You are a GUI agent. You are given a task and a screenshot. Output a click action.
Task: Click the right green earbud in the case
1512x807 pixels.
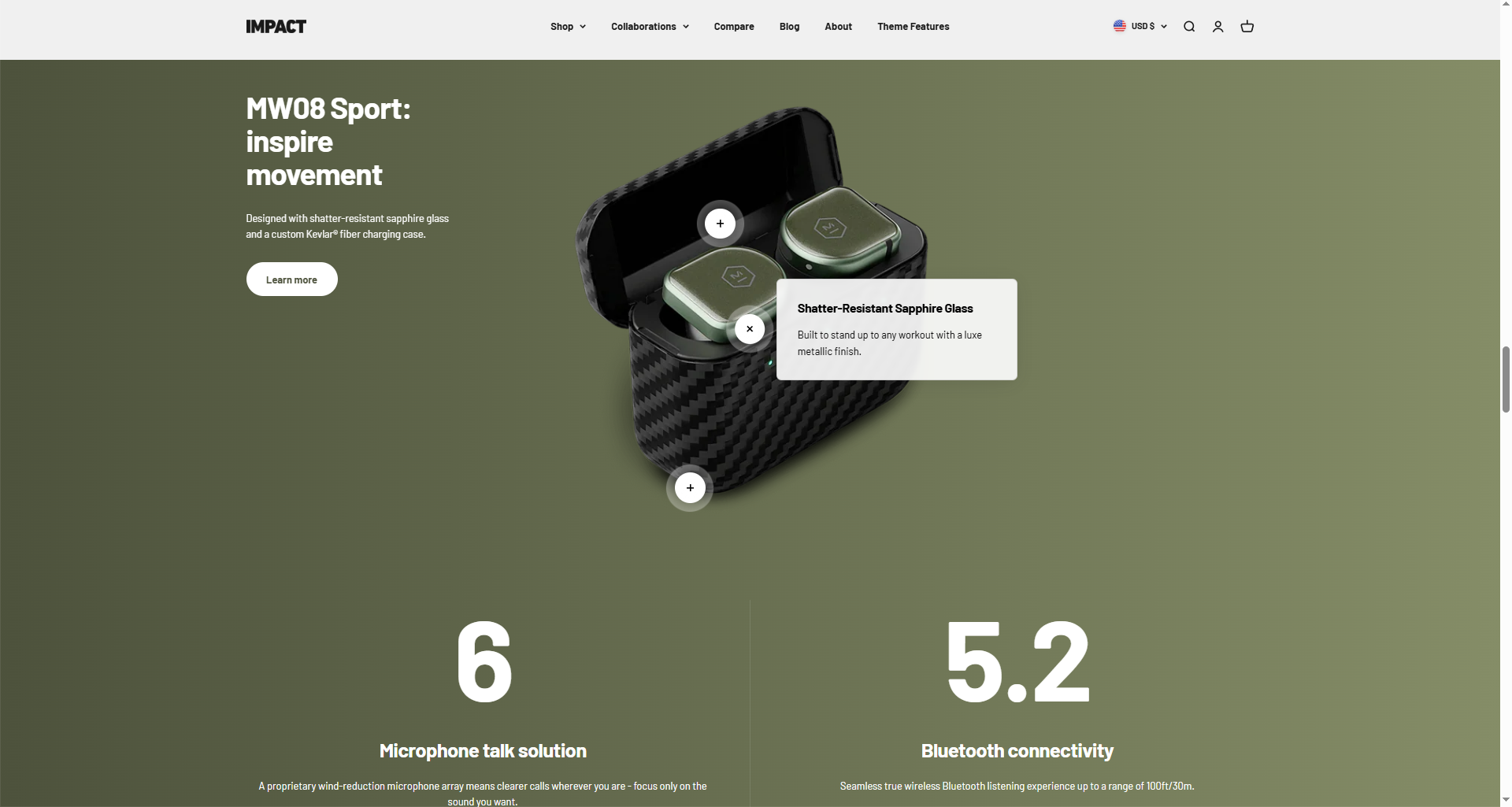[835, 228]
